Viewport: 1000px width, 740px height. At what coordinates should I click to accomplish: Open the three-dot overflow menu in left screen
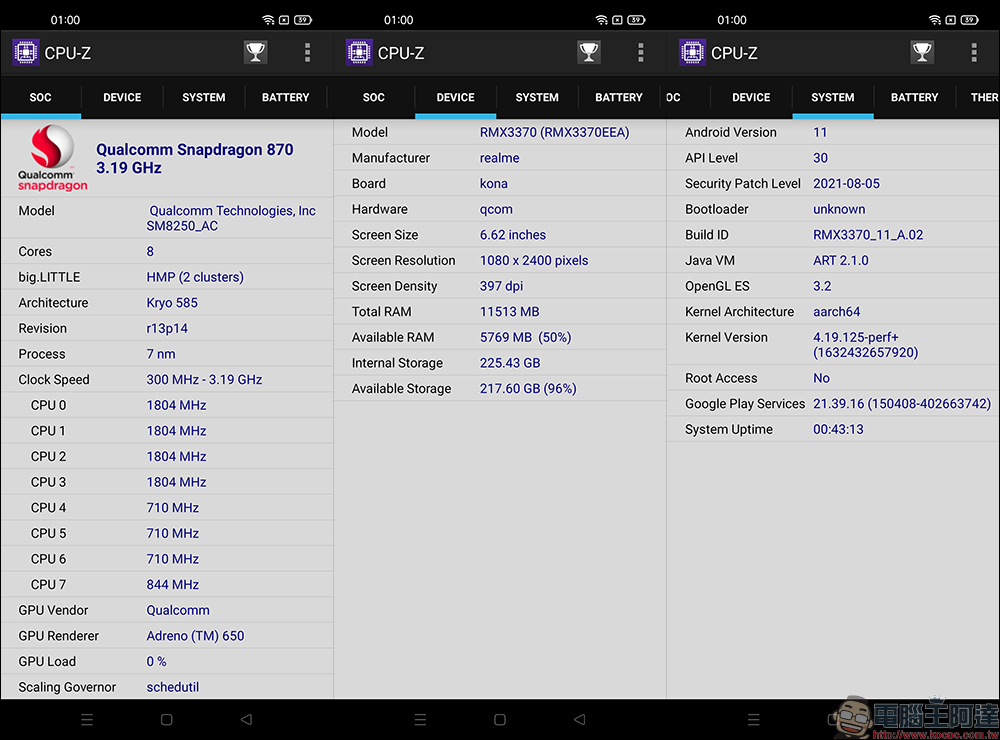(307, 52)
